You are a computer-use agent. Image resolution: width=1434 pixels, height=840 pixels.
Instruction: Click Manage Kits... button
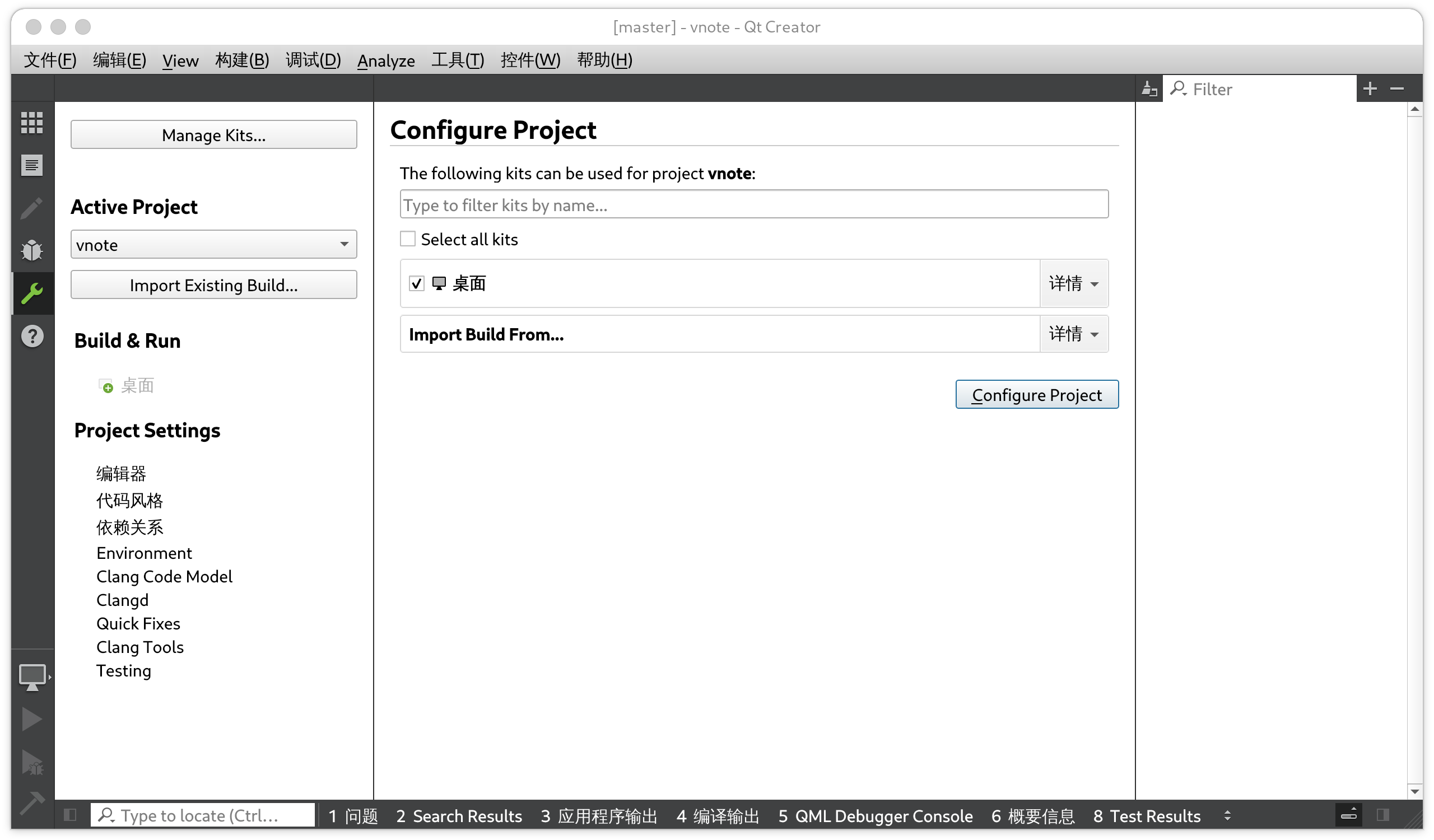pos(213,135)
